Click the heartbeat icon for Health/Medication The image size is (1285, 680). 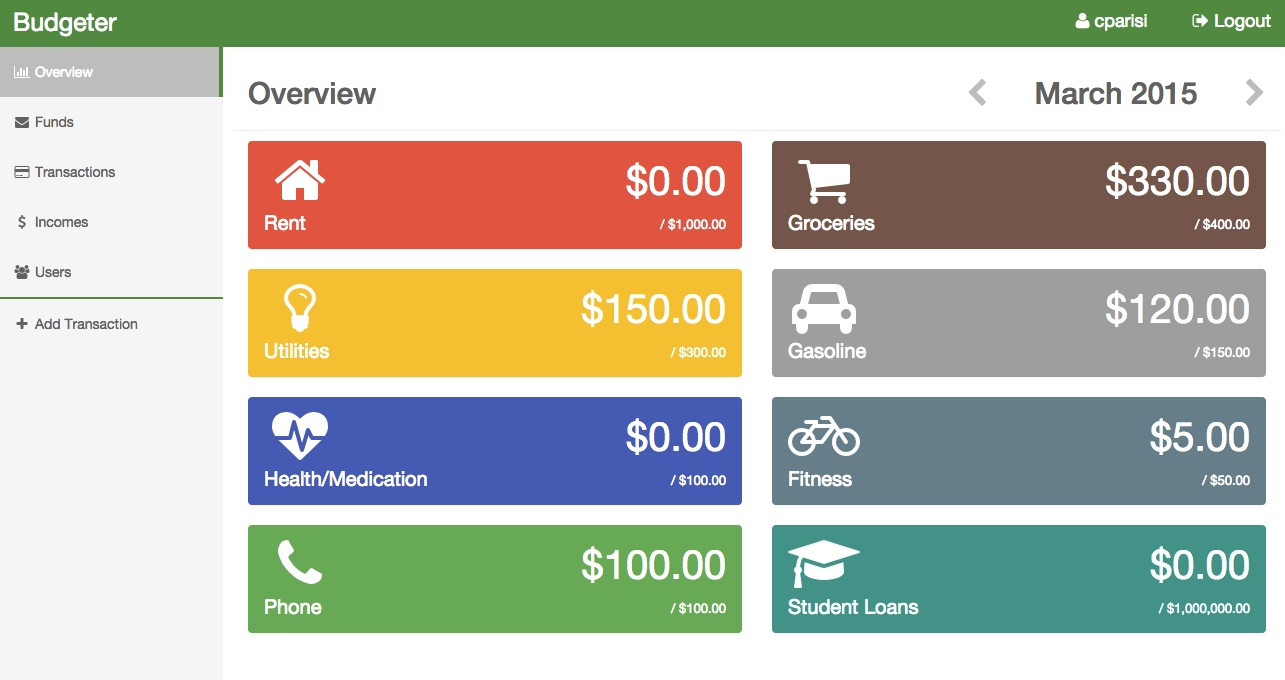300,436
